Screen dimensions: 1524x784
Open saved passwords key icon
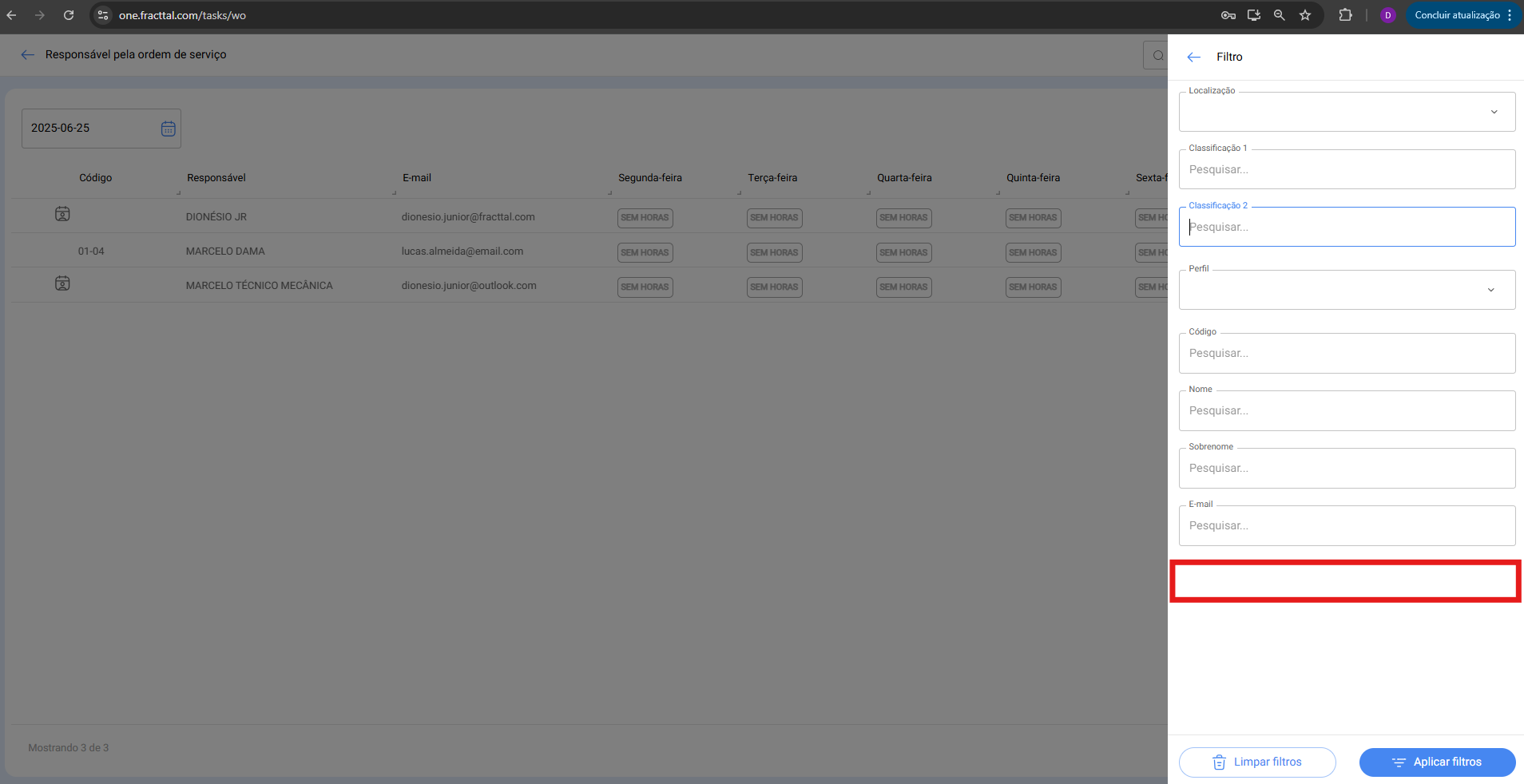[x=1228, y=15]
